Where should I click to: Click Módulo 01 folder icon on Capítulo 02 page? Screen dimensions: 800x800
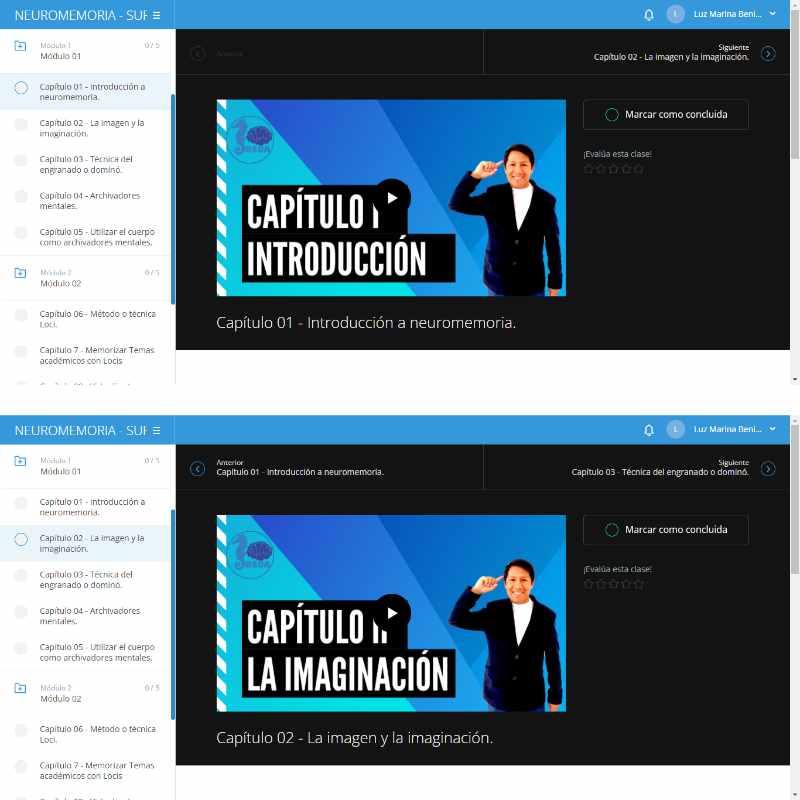(x=21, y=461)
